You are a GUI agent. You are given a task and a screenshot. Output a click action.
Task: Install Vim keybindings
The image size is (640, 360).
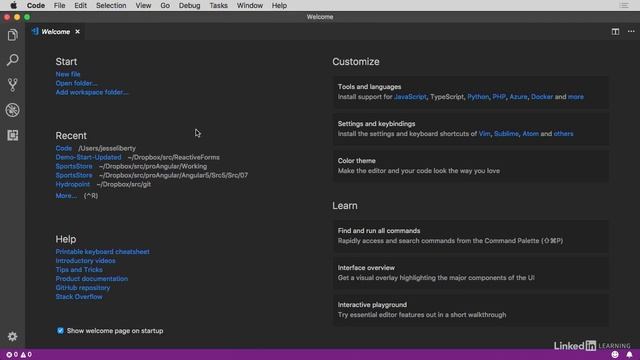pyautogui.click(x=484, y=134)
